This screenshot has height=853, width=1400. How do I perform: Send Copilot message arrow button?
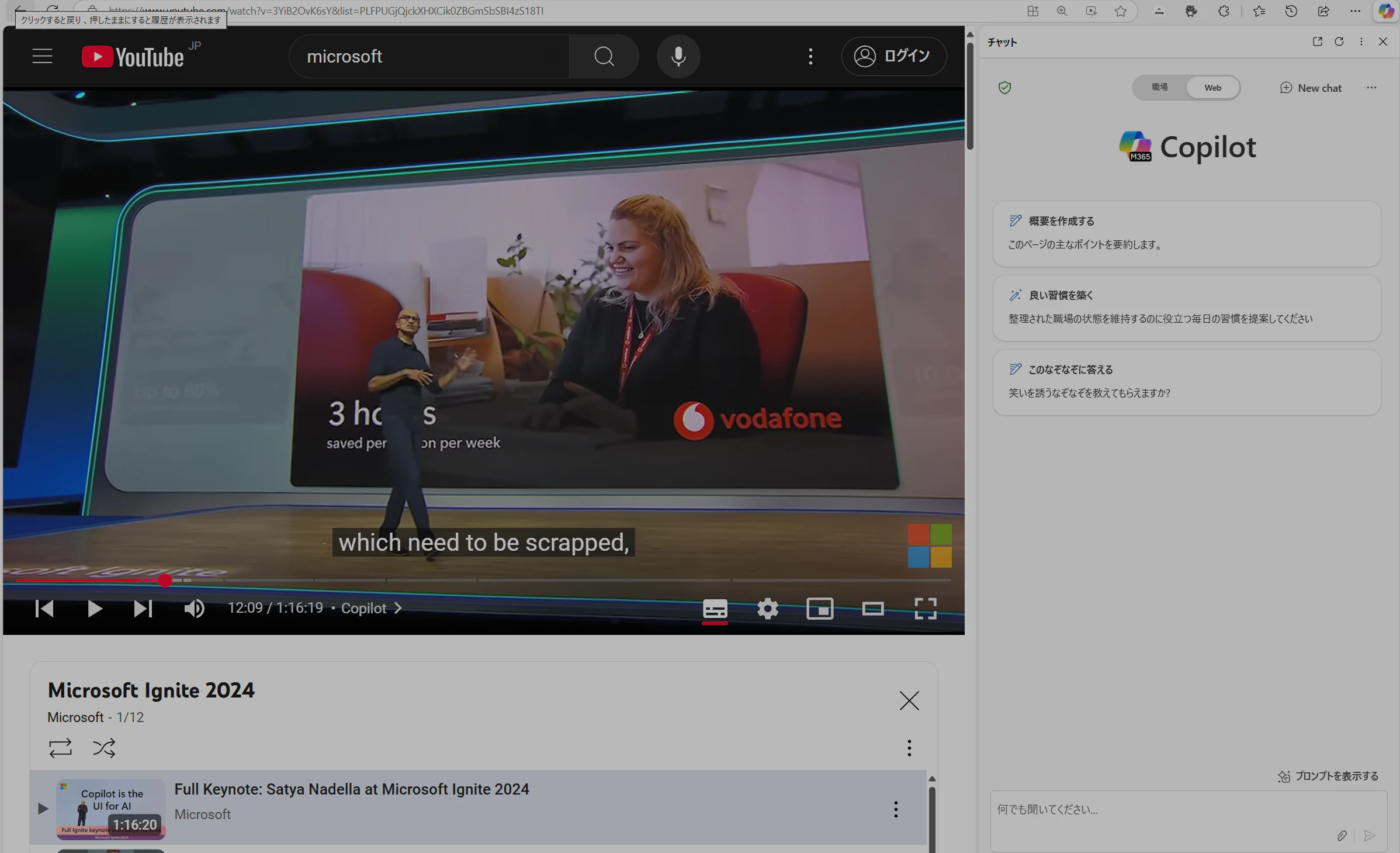coord(1369,836)
